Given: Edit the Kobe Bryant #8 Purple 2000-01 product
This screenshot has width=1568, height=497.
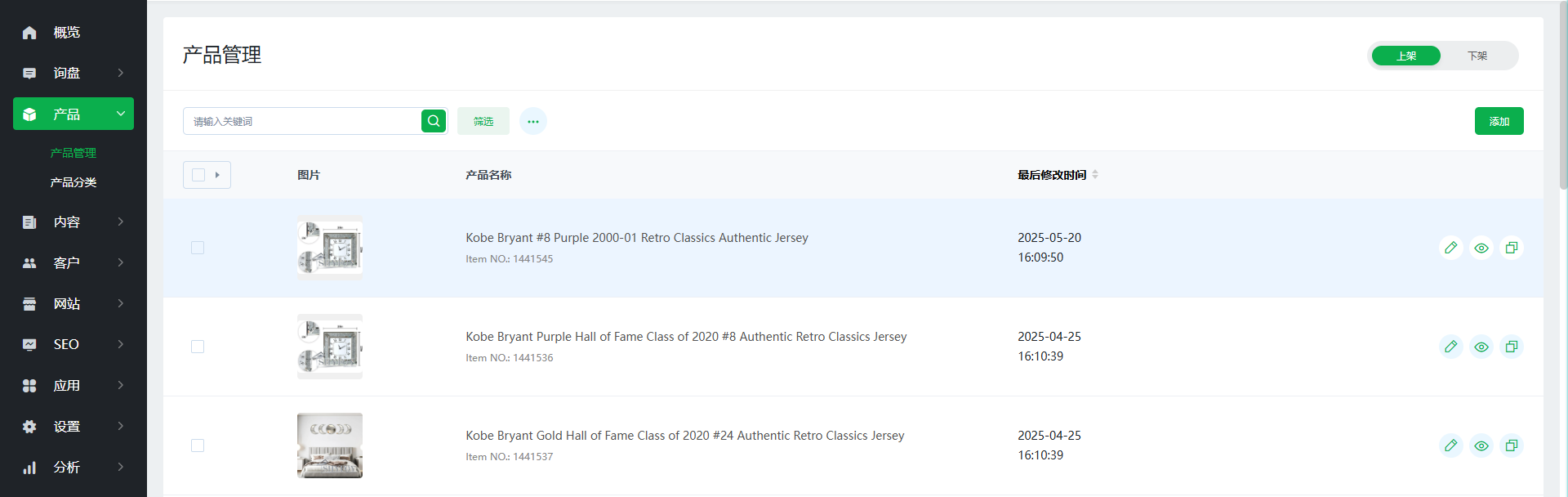Looking at the screenshot, I should click(x=1451, y=248).
